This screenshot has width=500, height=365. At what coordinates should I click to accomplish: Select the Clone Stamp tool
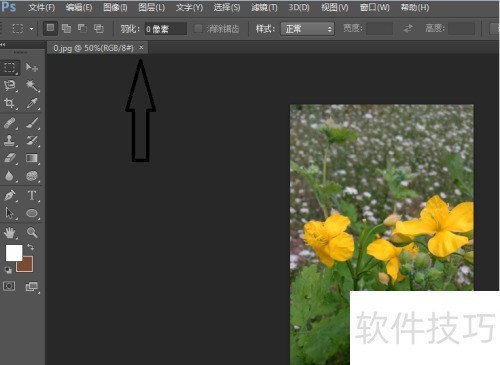[10, 140]
